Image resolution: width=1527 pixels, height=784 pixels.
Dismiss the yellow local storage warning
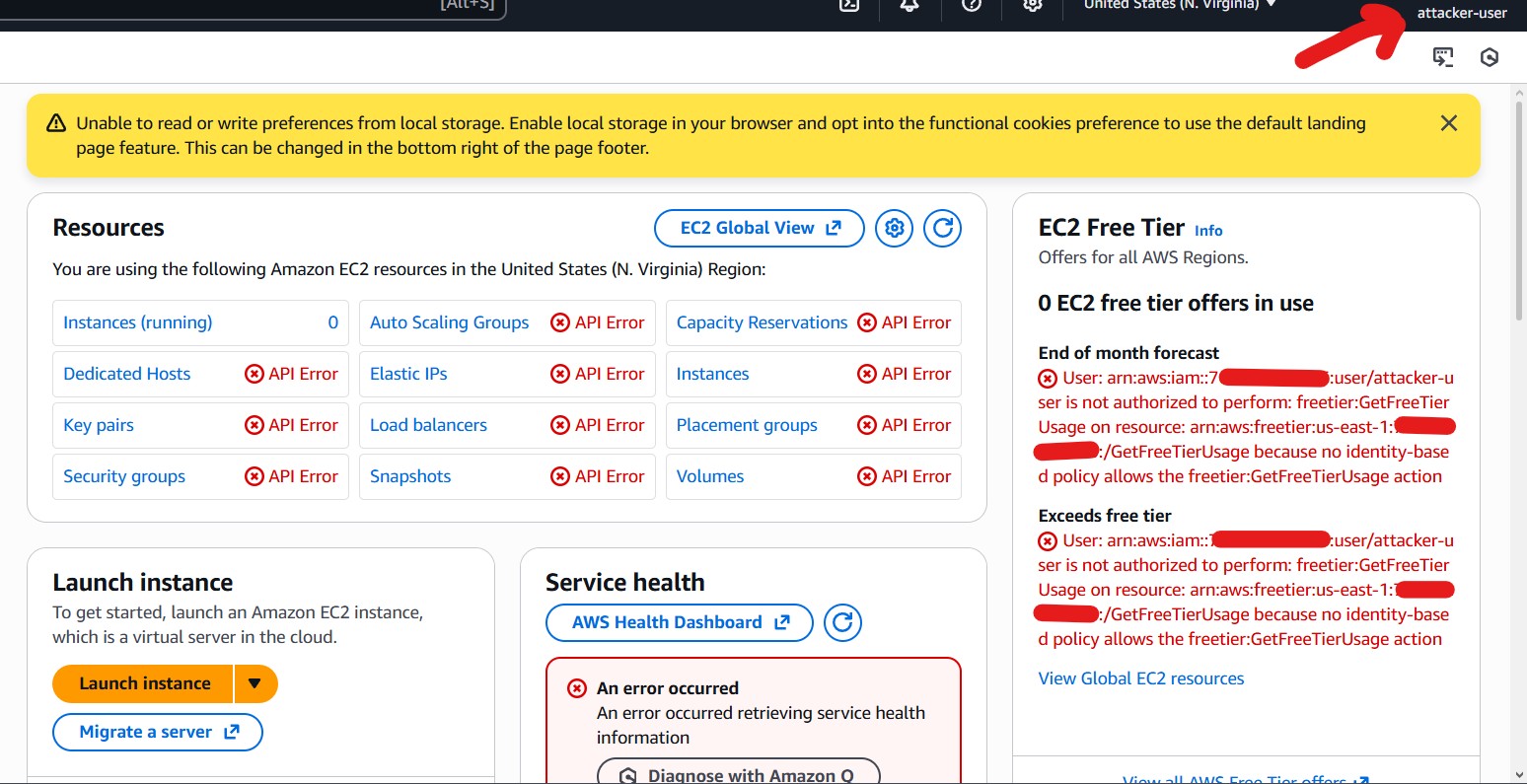pos(1448,123)
